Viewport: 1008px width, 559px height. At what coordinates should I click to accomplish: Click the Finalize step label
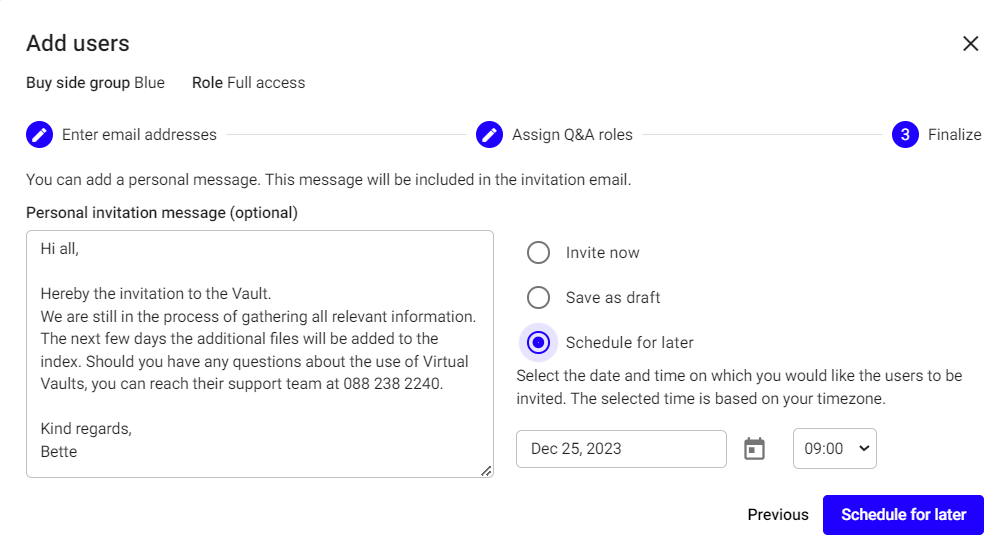point(954,134)
